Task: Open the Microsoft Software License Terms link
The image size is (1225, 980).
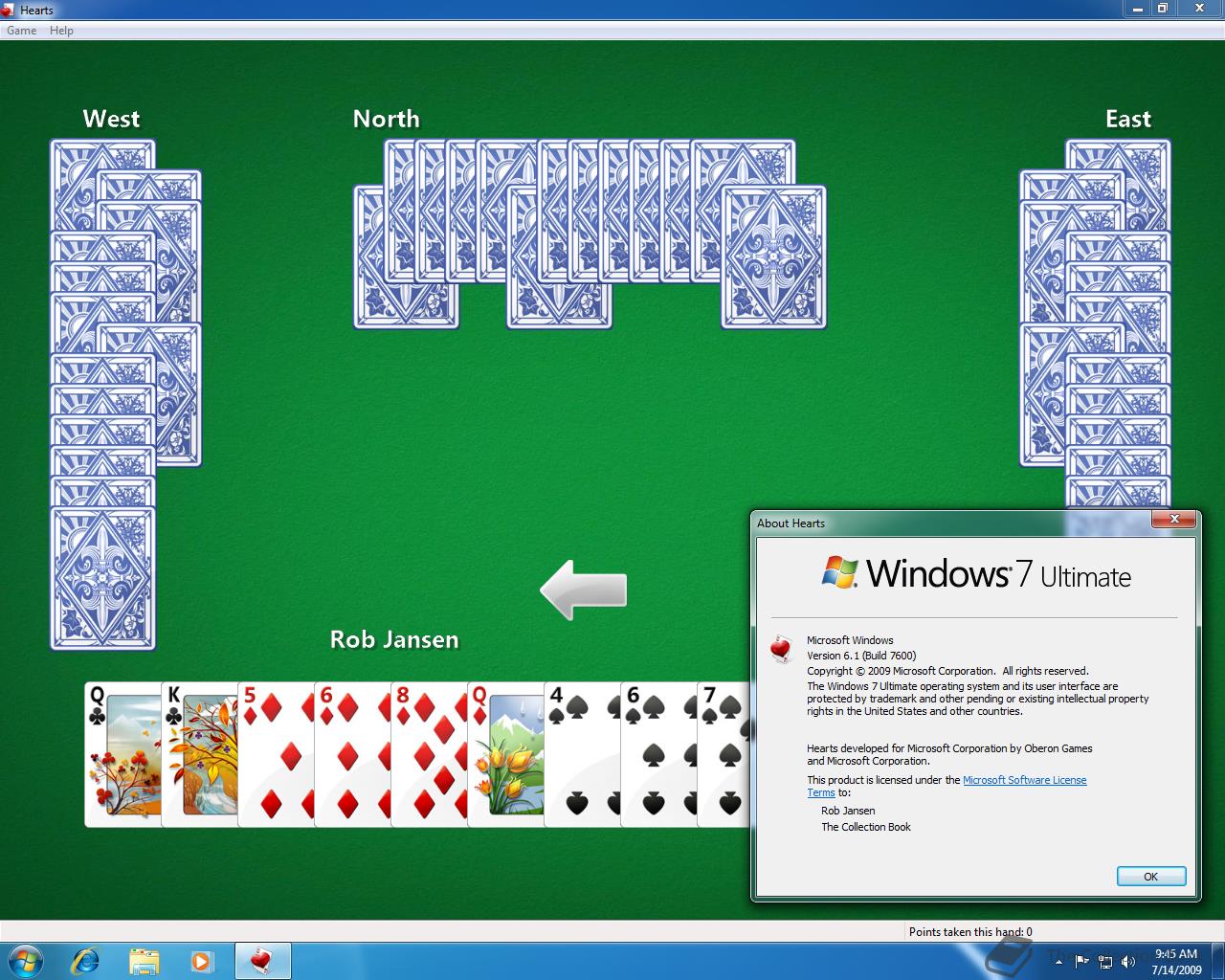Action: pos(1024,780)
